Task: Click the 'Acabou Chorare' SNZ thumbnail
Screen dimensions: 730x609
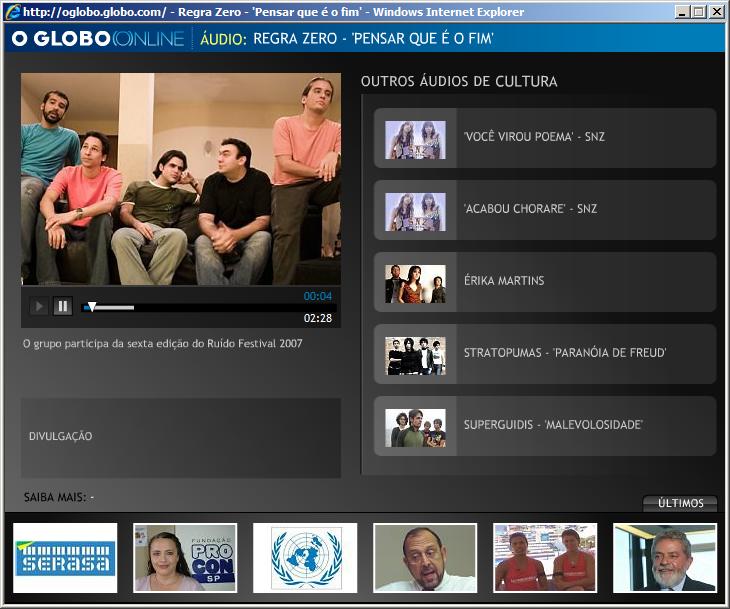Action: [415, 212]
